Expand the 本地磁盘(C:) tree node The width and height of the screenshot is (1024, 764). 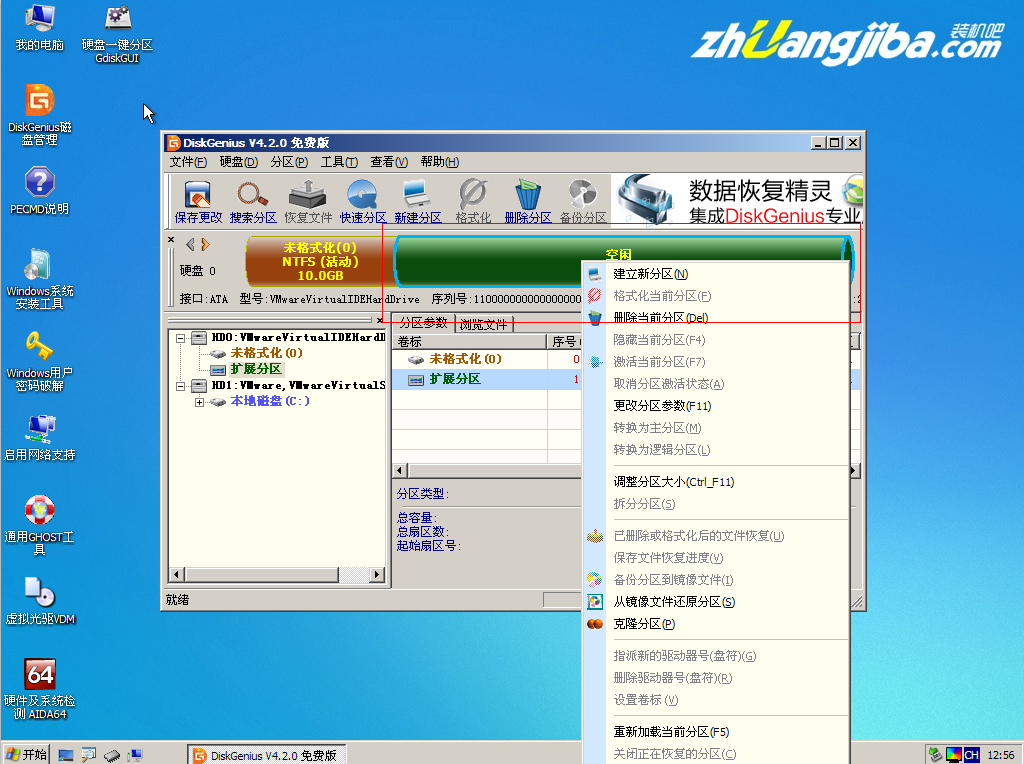198,402
